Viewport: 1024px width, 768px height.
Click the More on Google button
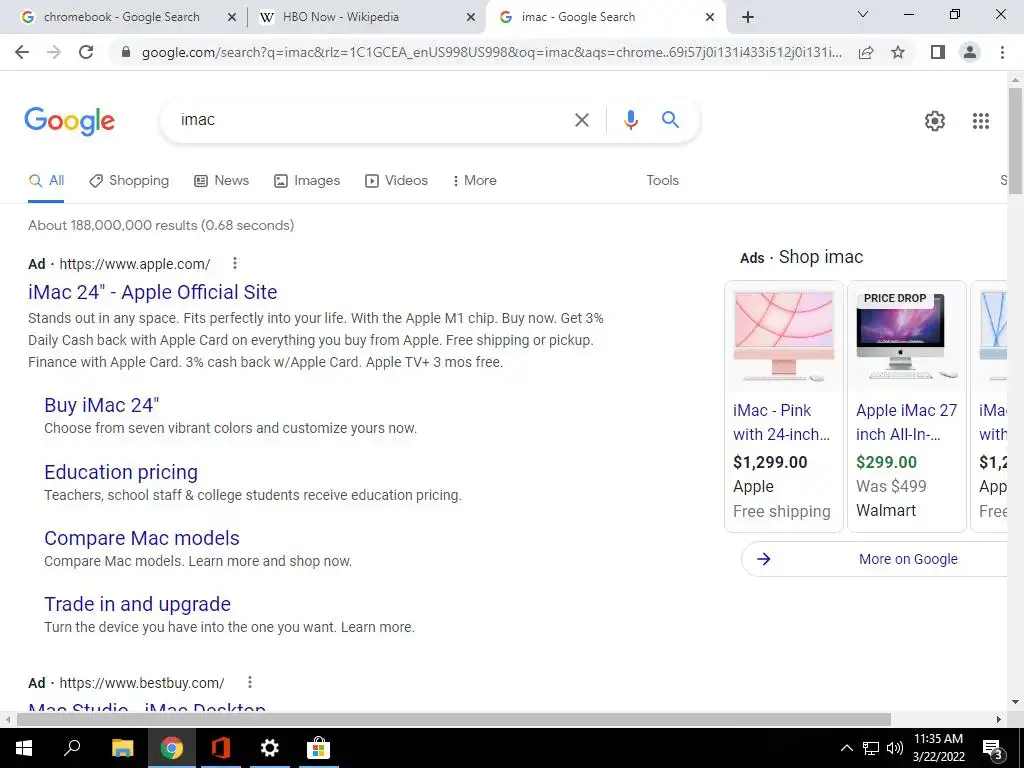875,559
